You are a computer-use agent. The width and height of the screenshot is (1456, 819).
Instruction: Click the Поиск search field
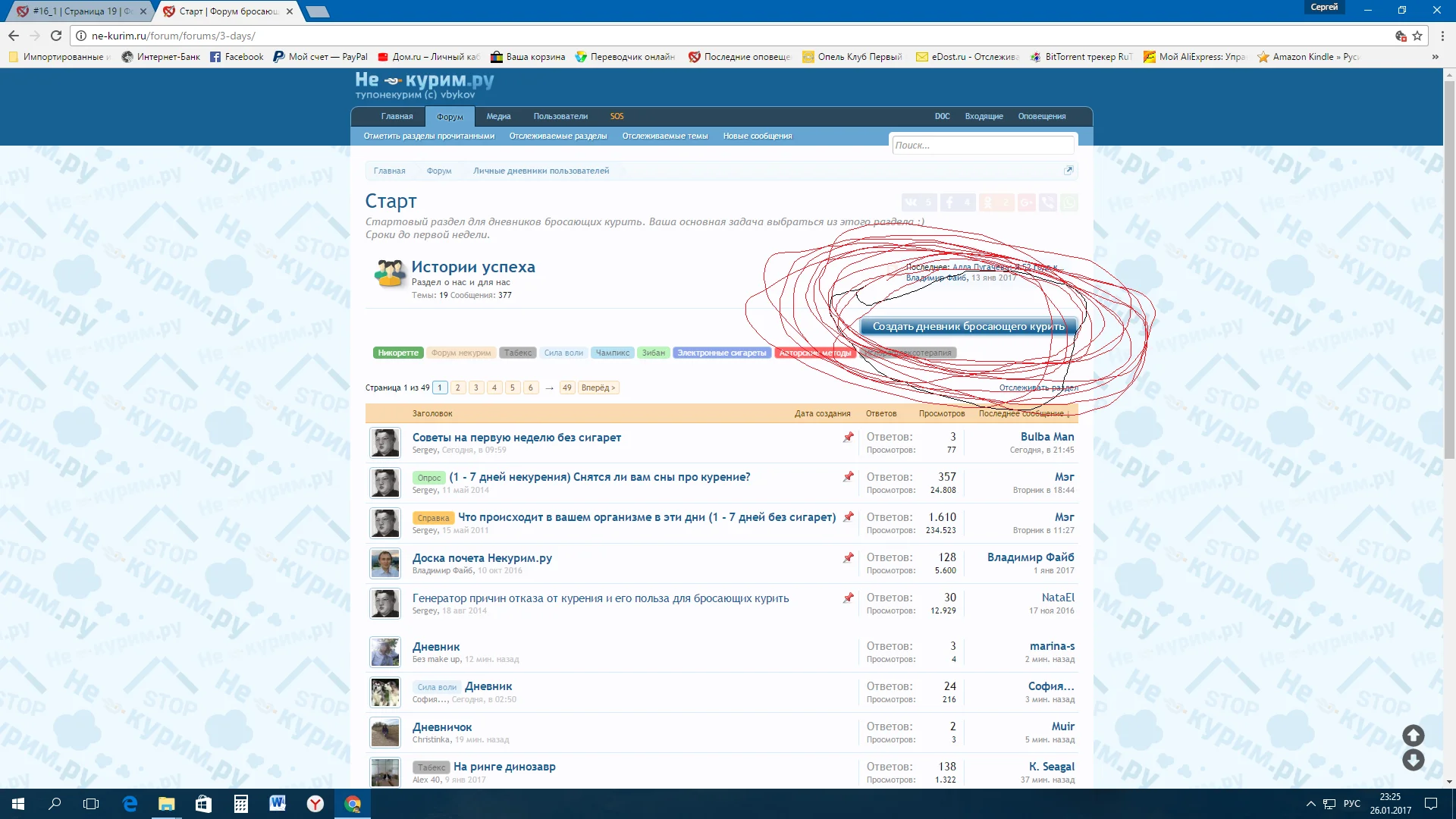click(x=982, y=146)
